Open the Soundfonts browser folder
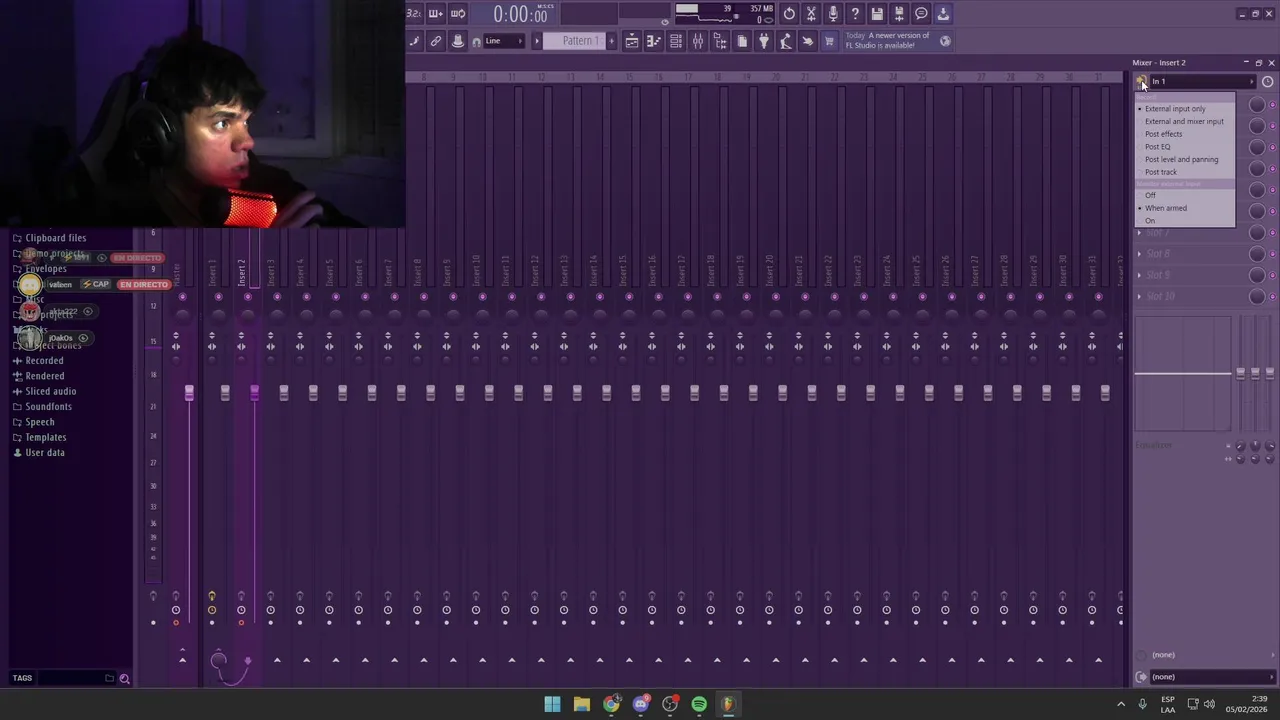1280x720 pixels. (x=48, y=407)
